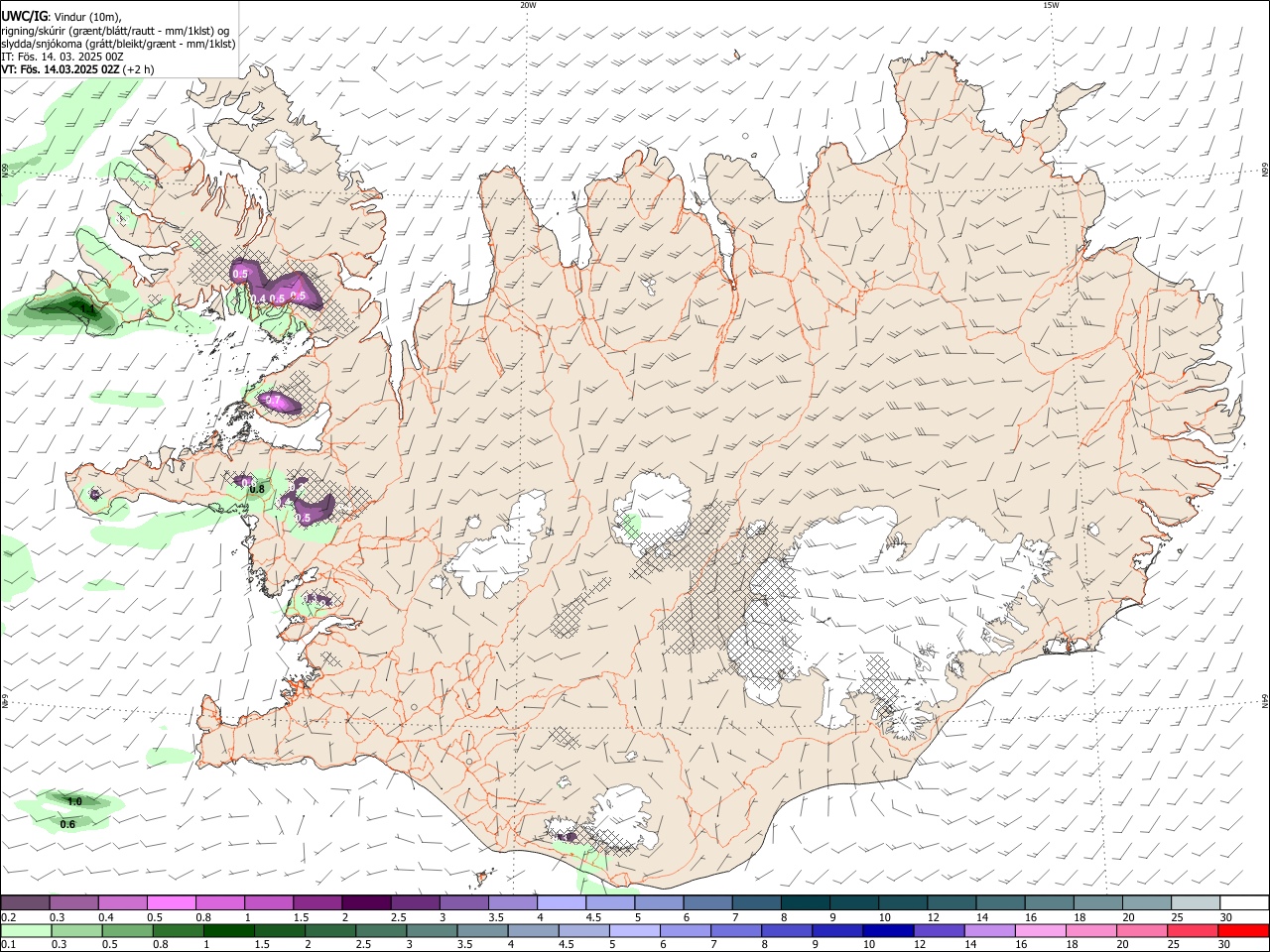1270x952 pixels.
Task: Click the 'VT: Fös. 14.03.2025 02Z (+2 h)' valid time
Action: click(77, 69)
